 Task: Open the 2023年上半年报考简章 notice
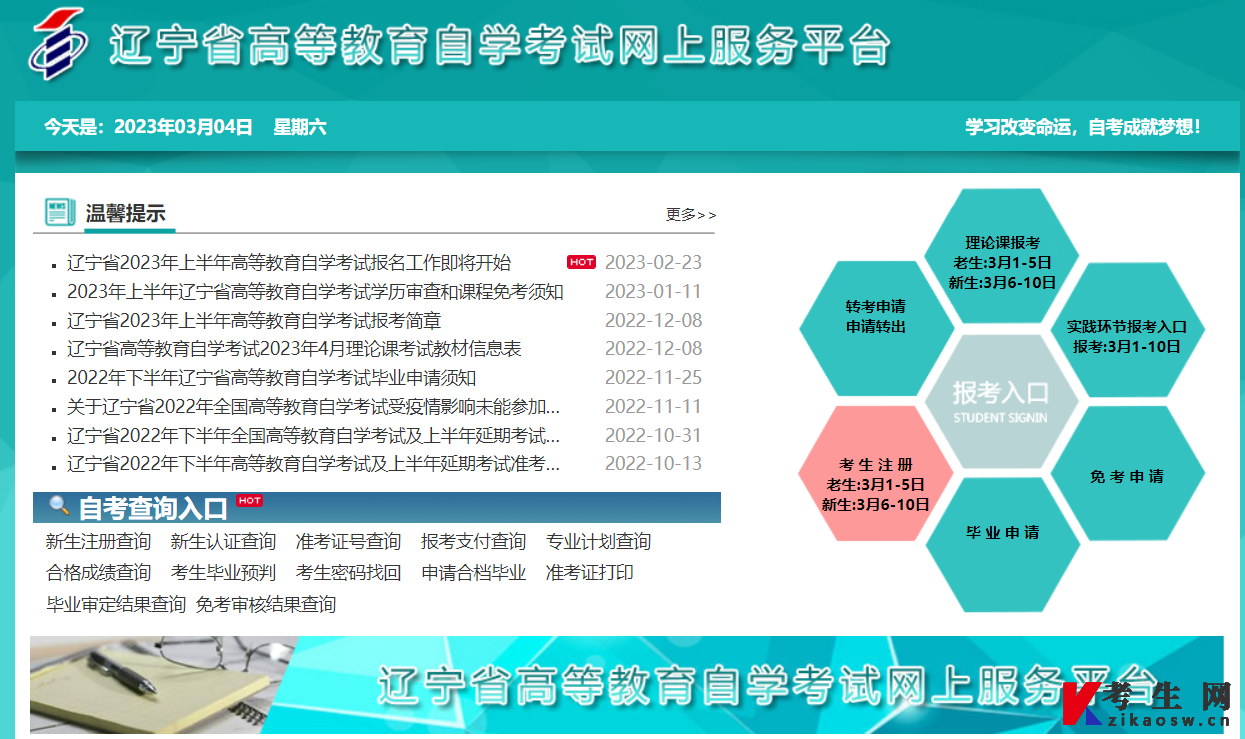(254, 321)
